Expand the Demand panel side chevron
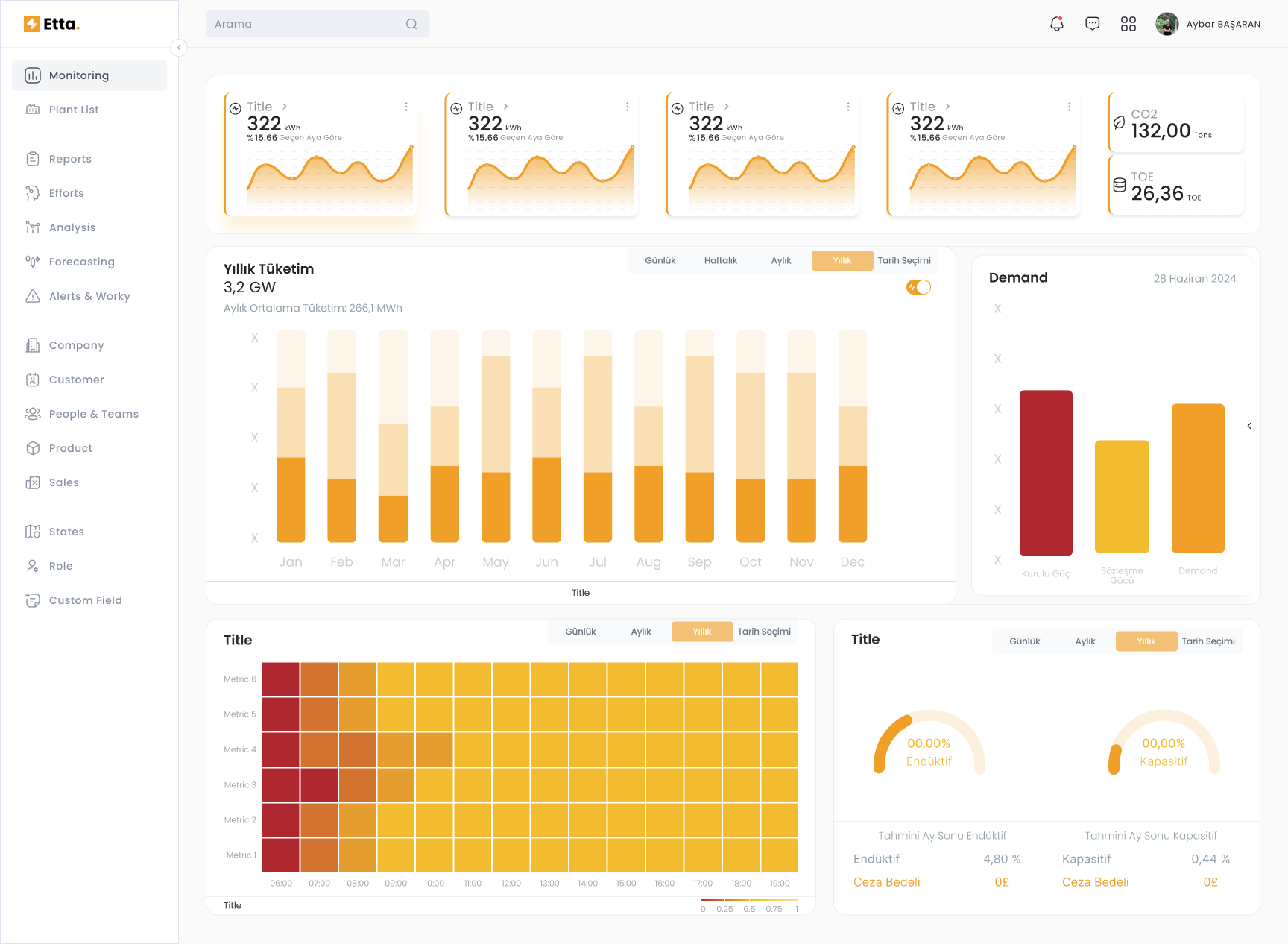 [1249, 426]
